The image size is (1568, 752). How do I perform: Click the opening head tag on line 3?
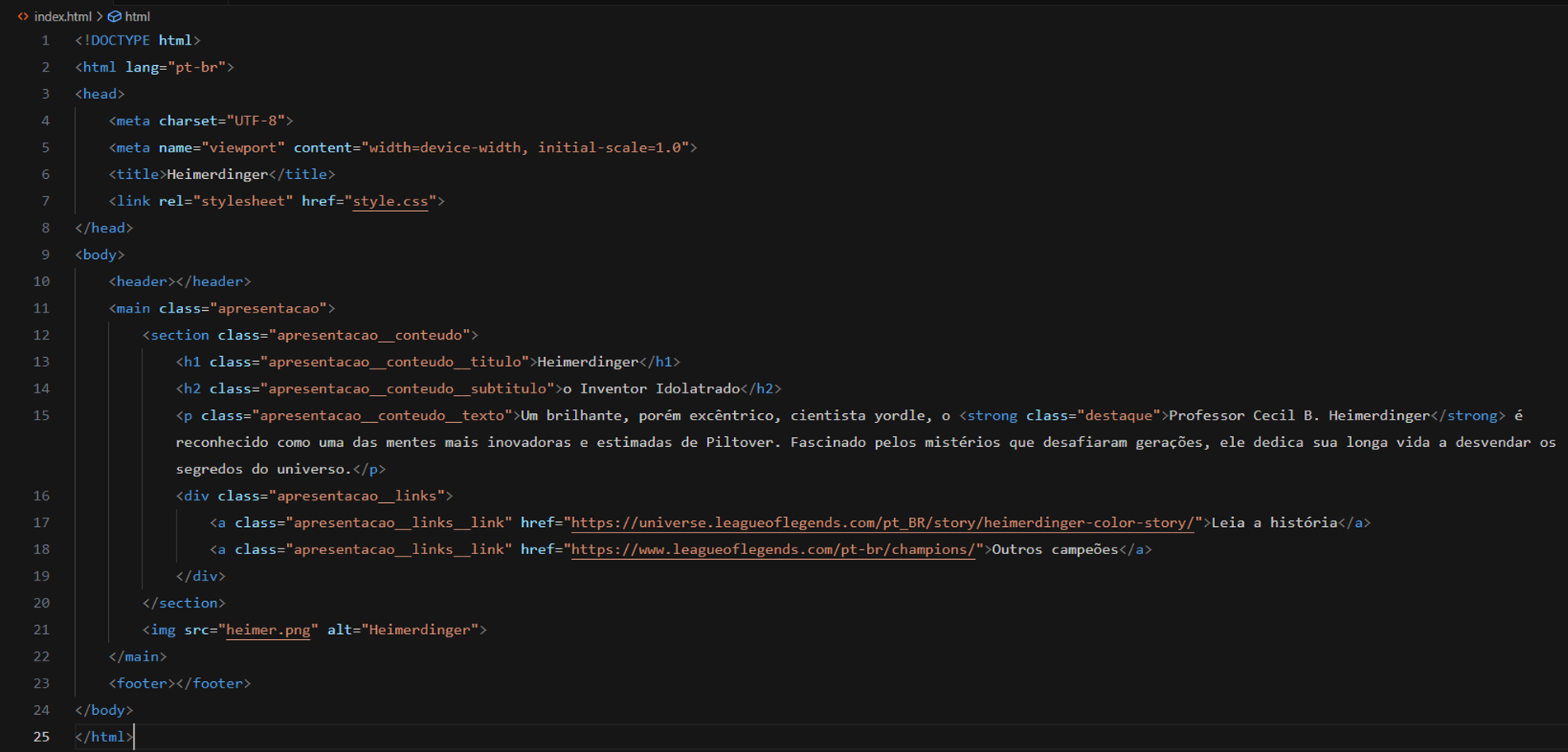[100, 94]
